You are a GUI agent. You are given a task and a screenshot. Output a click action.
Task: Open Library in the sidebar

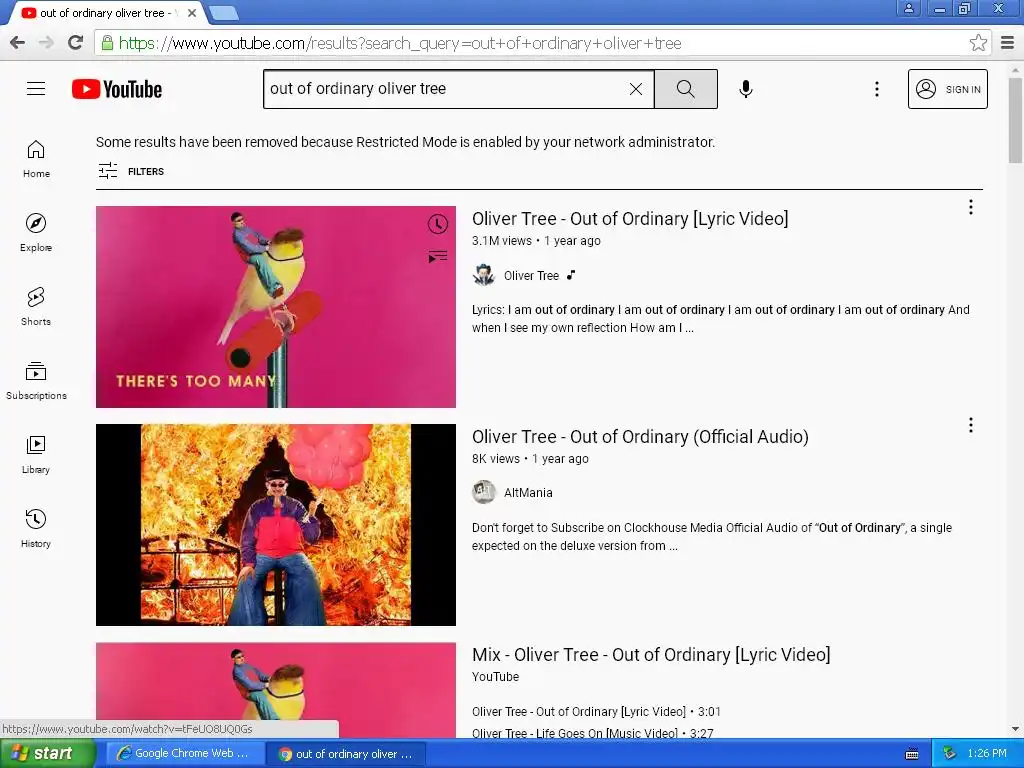tap(36, 455)
